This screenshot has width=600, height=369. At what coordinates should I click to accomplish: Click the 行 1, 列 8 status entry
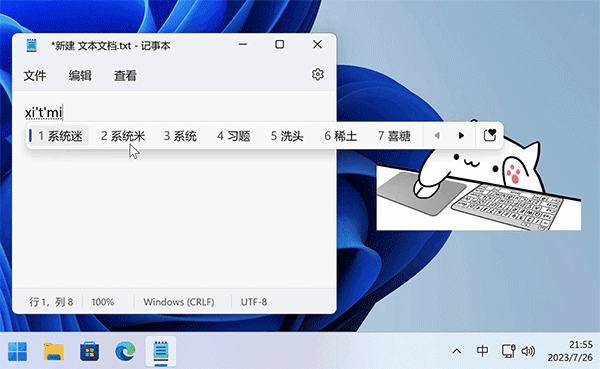51,302
